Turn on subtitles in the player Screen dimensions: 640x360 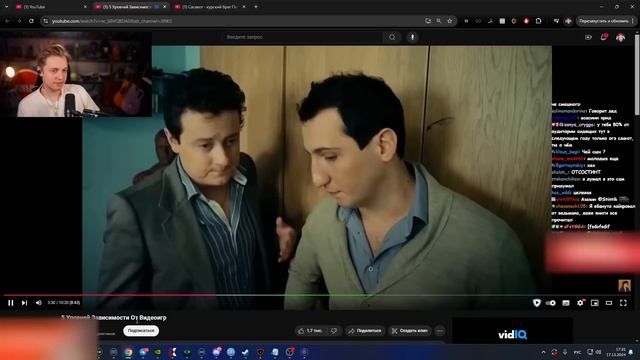coord(566,303)
